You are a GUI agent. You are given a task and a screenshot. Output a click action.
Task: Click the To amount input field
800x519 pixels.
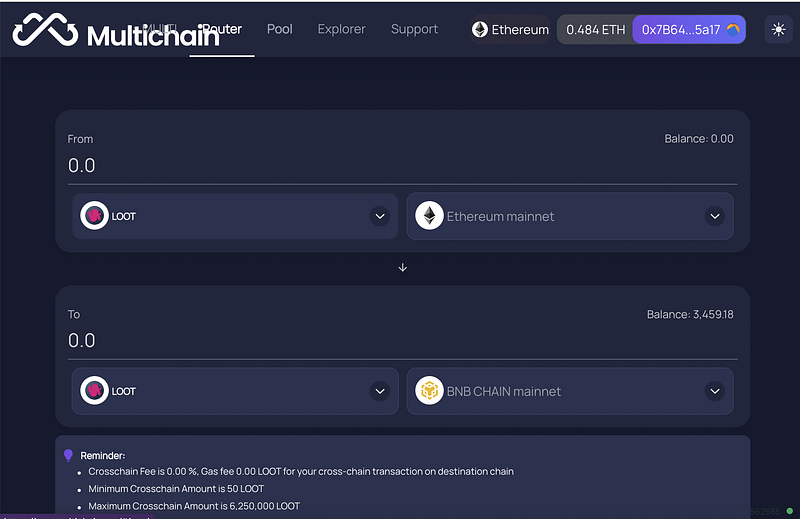click(402, 340)
